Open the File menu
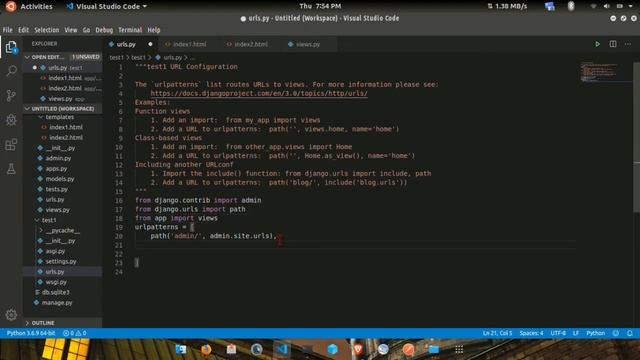Image resolution: width=640 pixels, height=360 pixels. click(x=7, y=30)
